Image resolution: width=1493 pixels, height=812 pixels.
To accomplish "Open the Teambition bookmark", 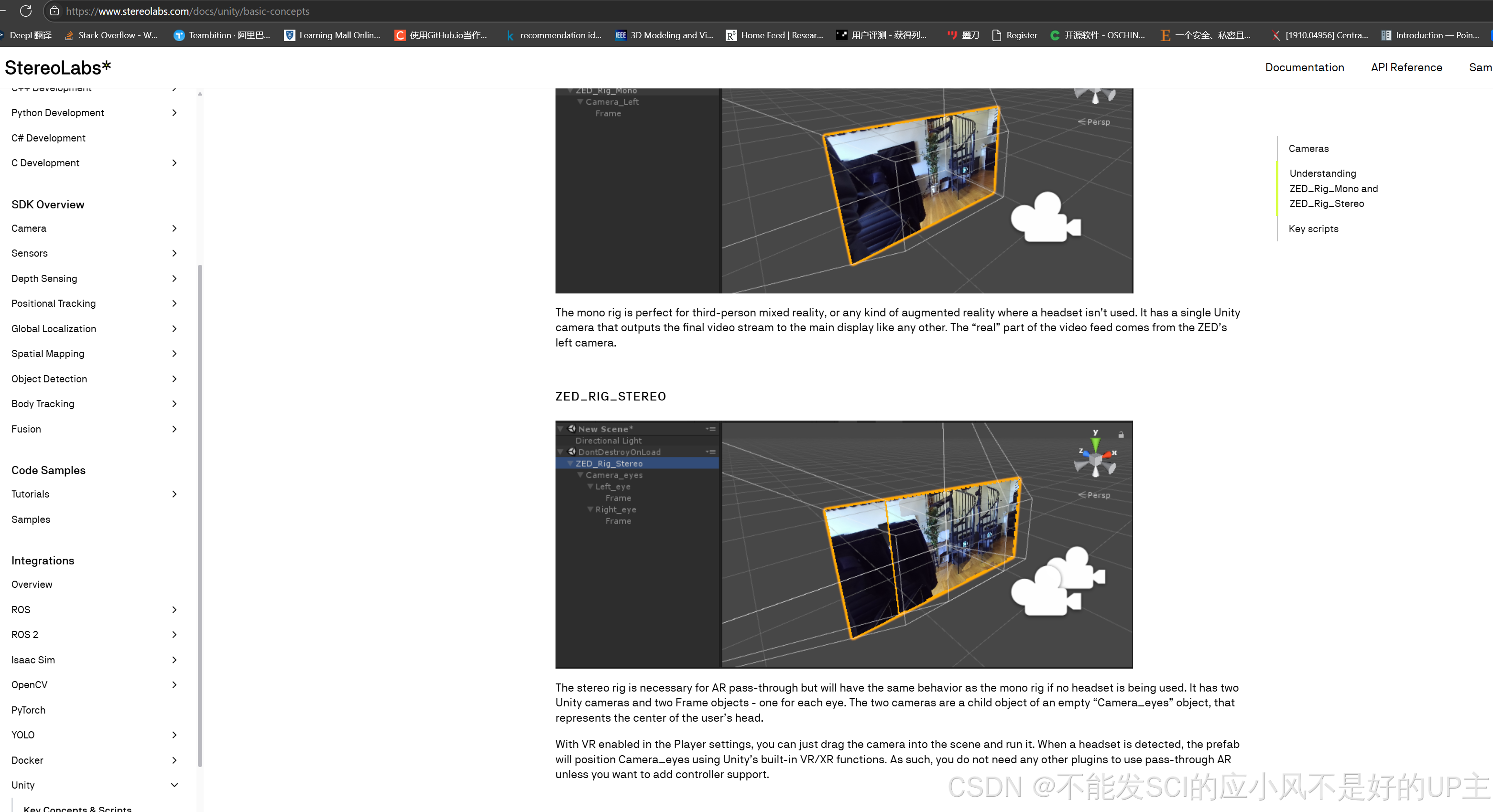I will pos(221,35).
